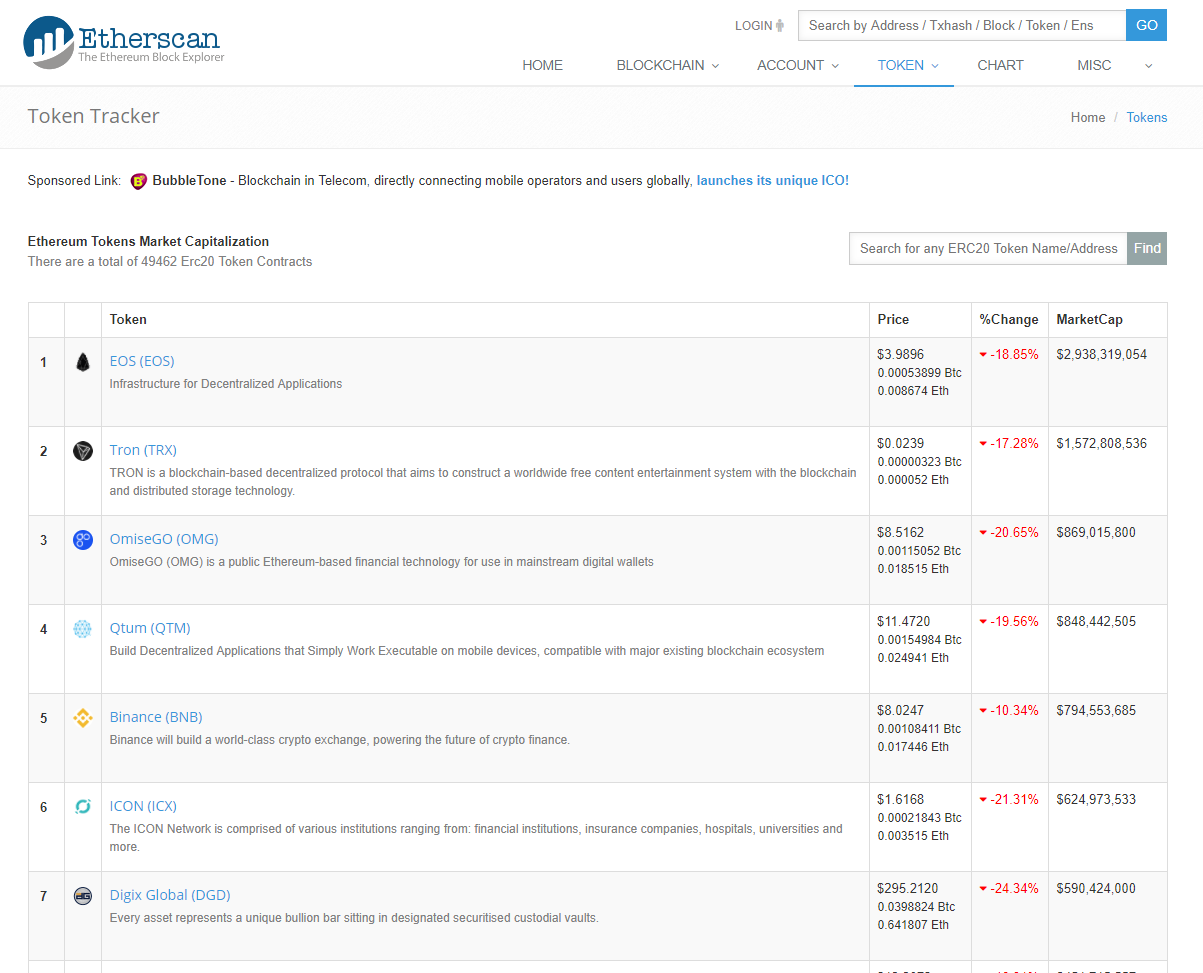Click the LOGIN link
Screen dimensions: 1203x973
tap(753, 26)
